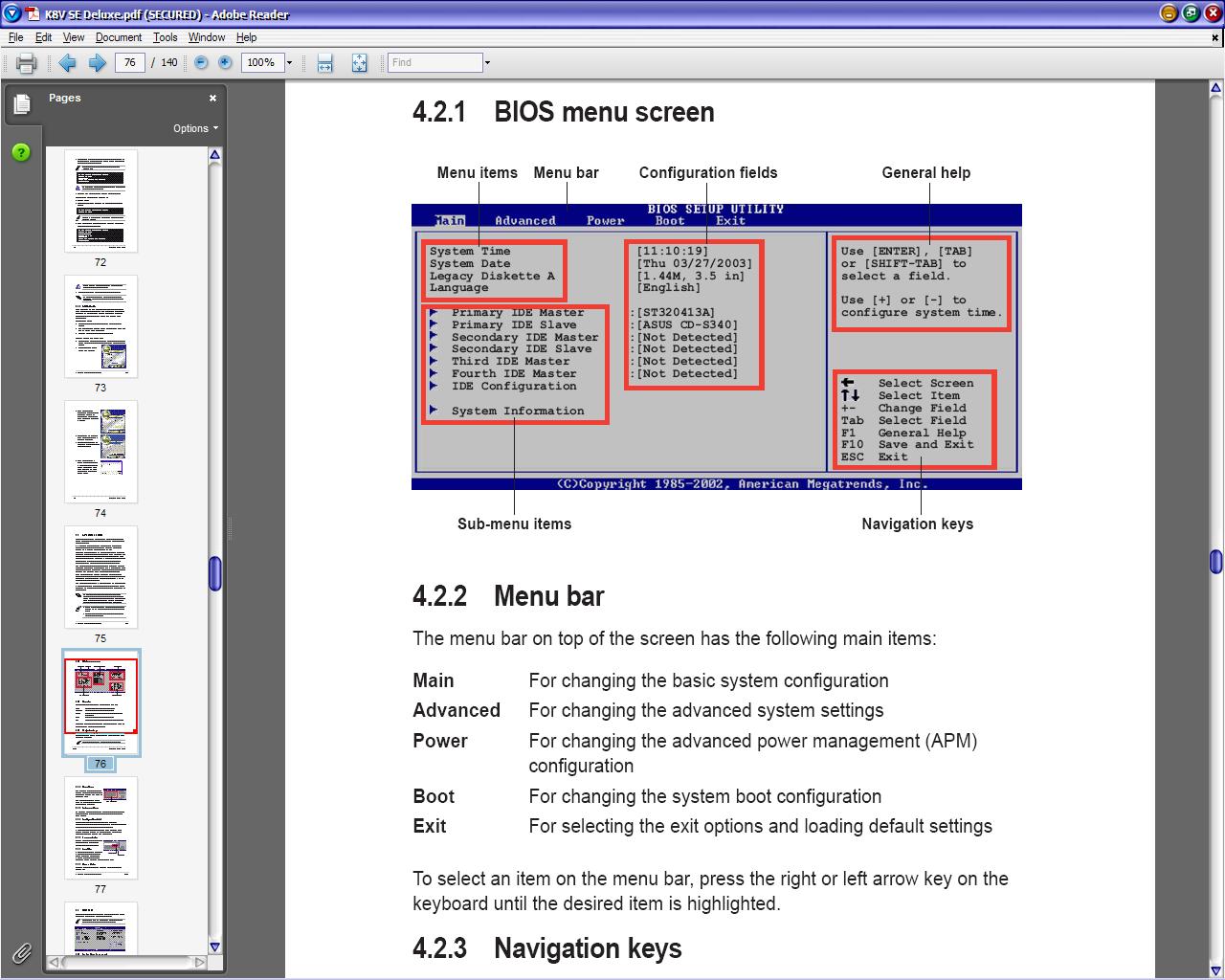Open the File menu

(15, 37)
